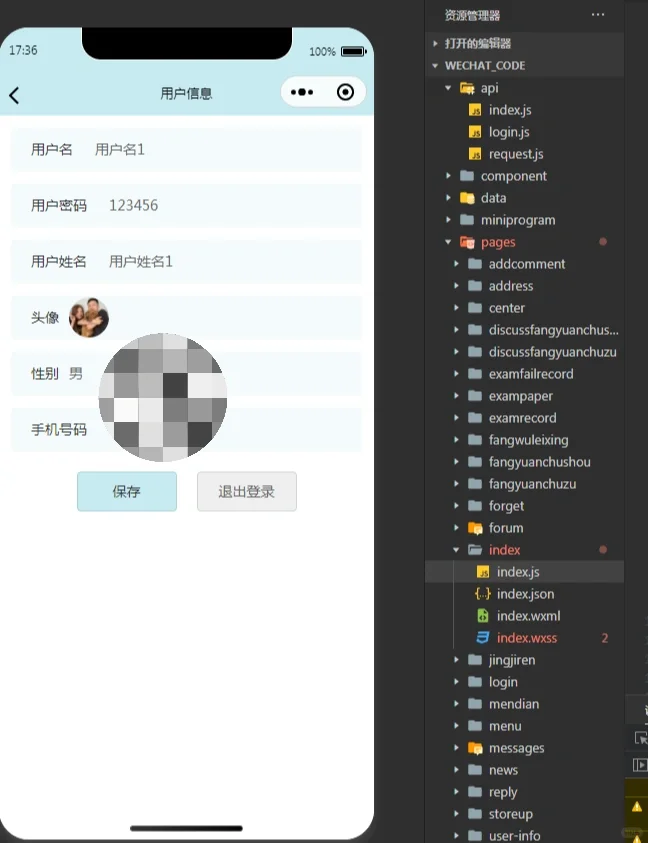The height and width of the screenshot is (843, 648).
Task: Click the 退出登录 button
Action: [247, 491]
